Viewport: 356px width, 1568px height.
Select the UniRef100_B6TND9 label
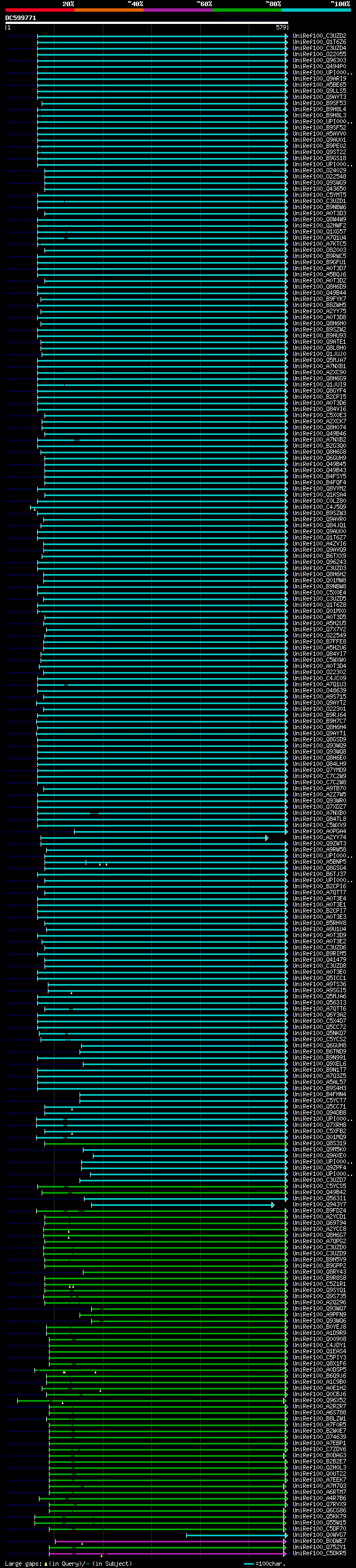pos(319,1051)
